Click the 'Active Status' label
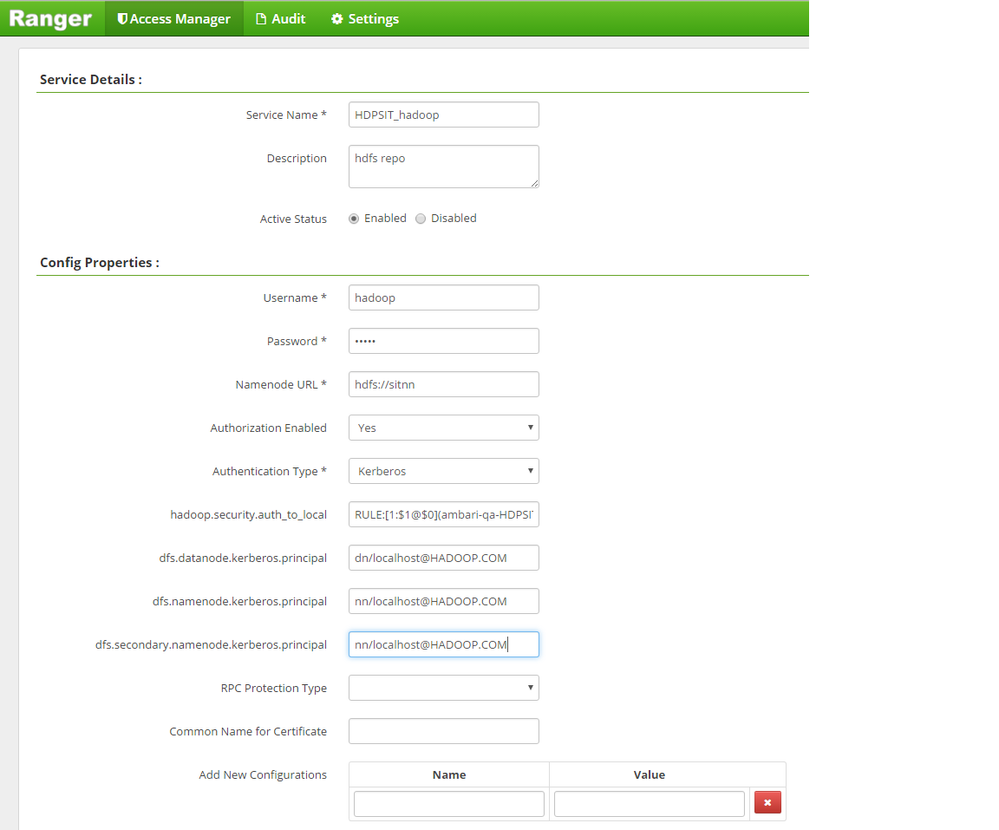 click(293, 218)
